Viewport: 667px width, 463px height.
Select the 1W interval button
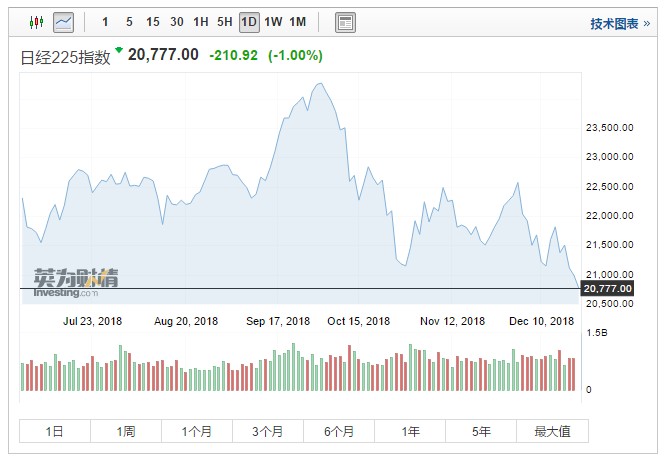coord(273,22)
